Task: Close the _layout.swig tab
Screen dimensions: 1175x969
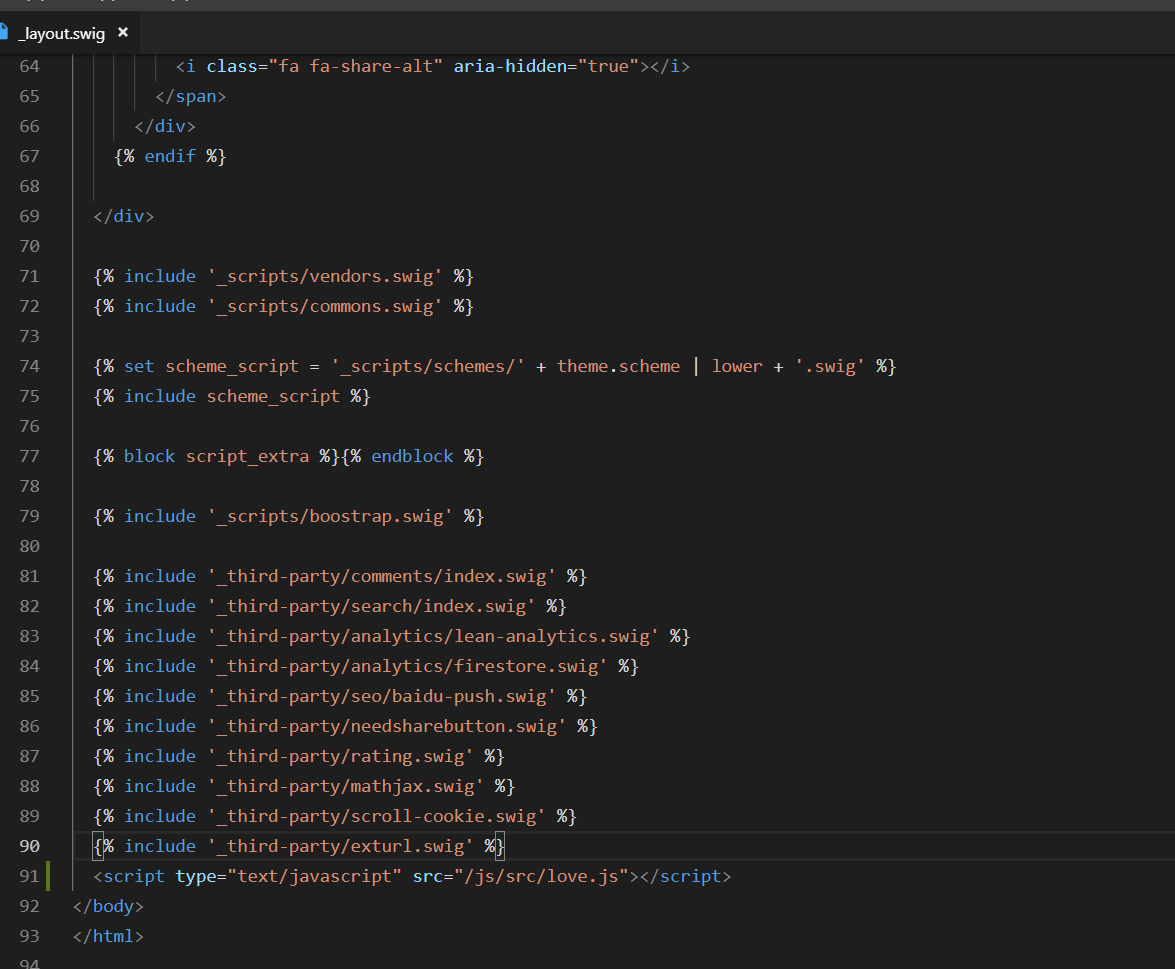Action: (x=123, y=33)
